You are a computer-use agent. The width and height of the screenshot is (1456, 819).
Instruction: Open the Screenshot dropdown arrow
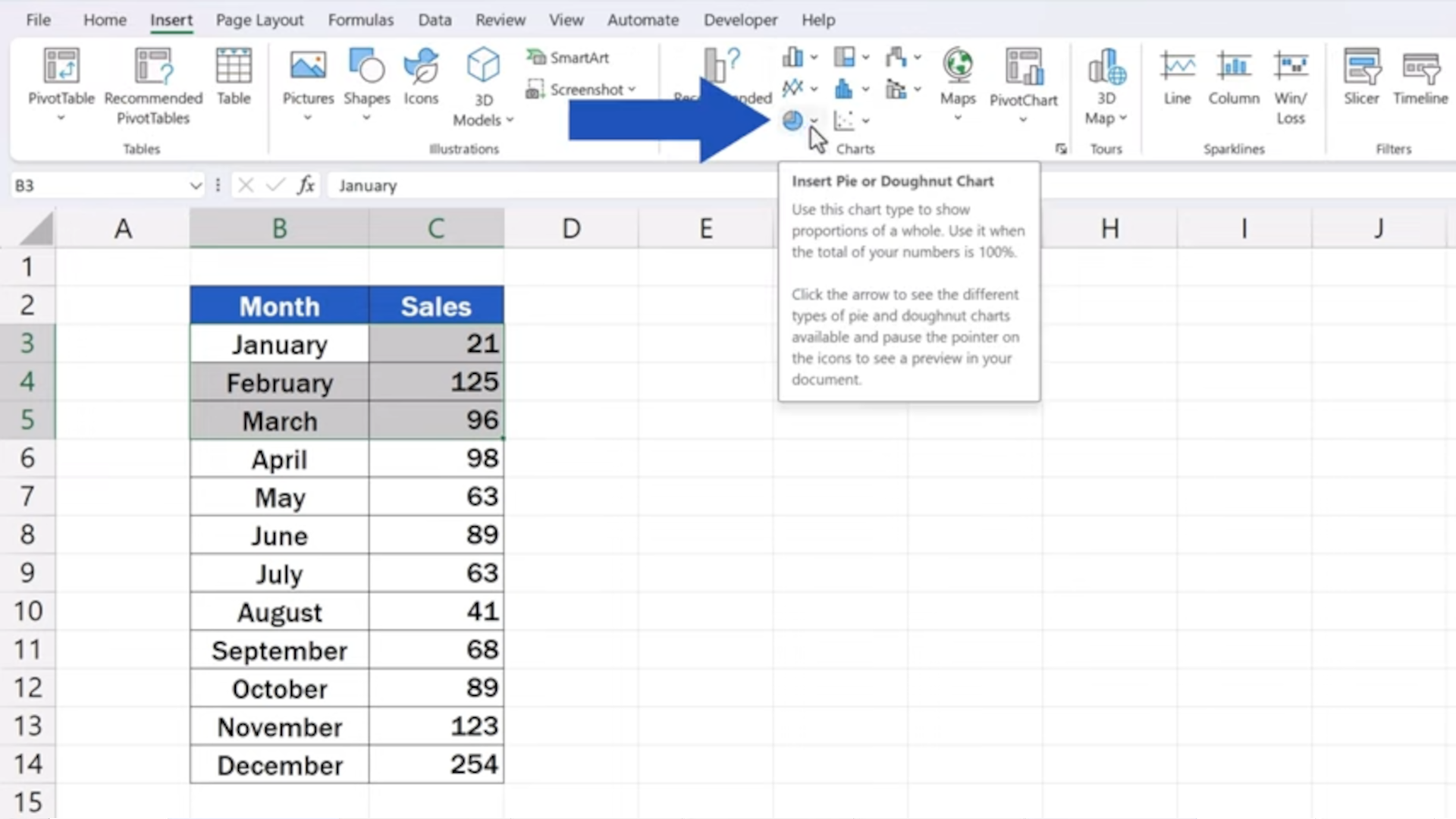tap(631, 89)
